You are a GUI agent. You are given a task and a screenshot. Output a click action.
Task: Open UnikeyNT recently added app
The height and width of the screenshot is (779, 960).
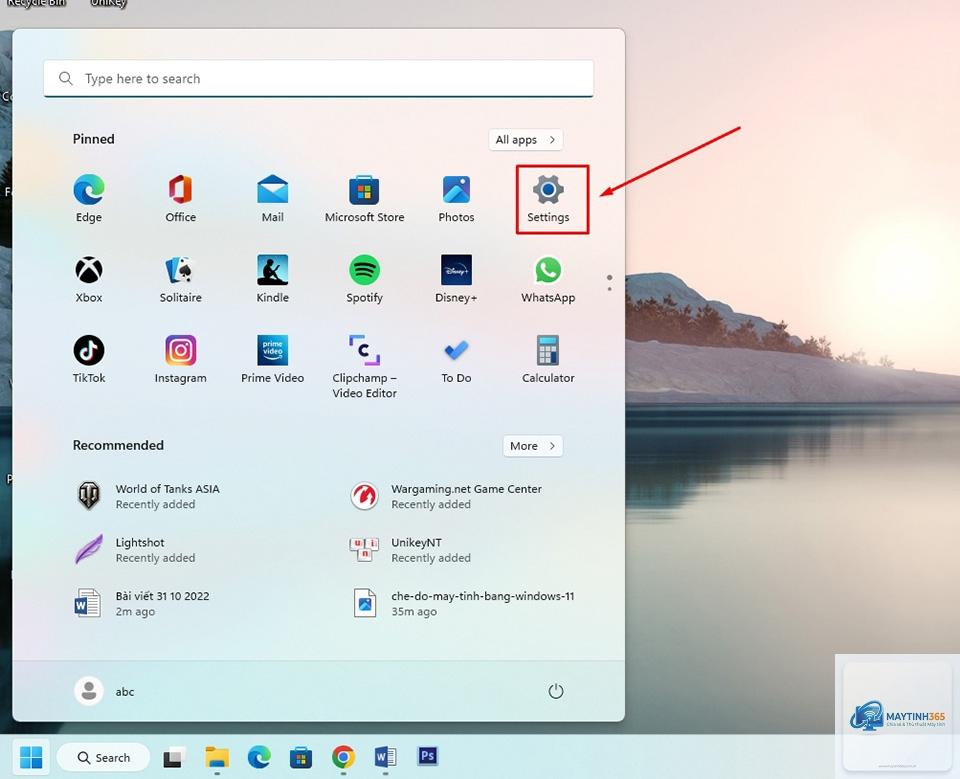click(410, 550)
